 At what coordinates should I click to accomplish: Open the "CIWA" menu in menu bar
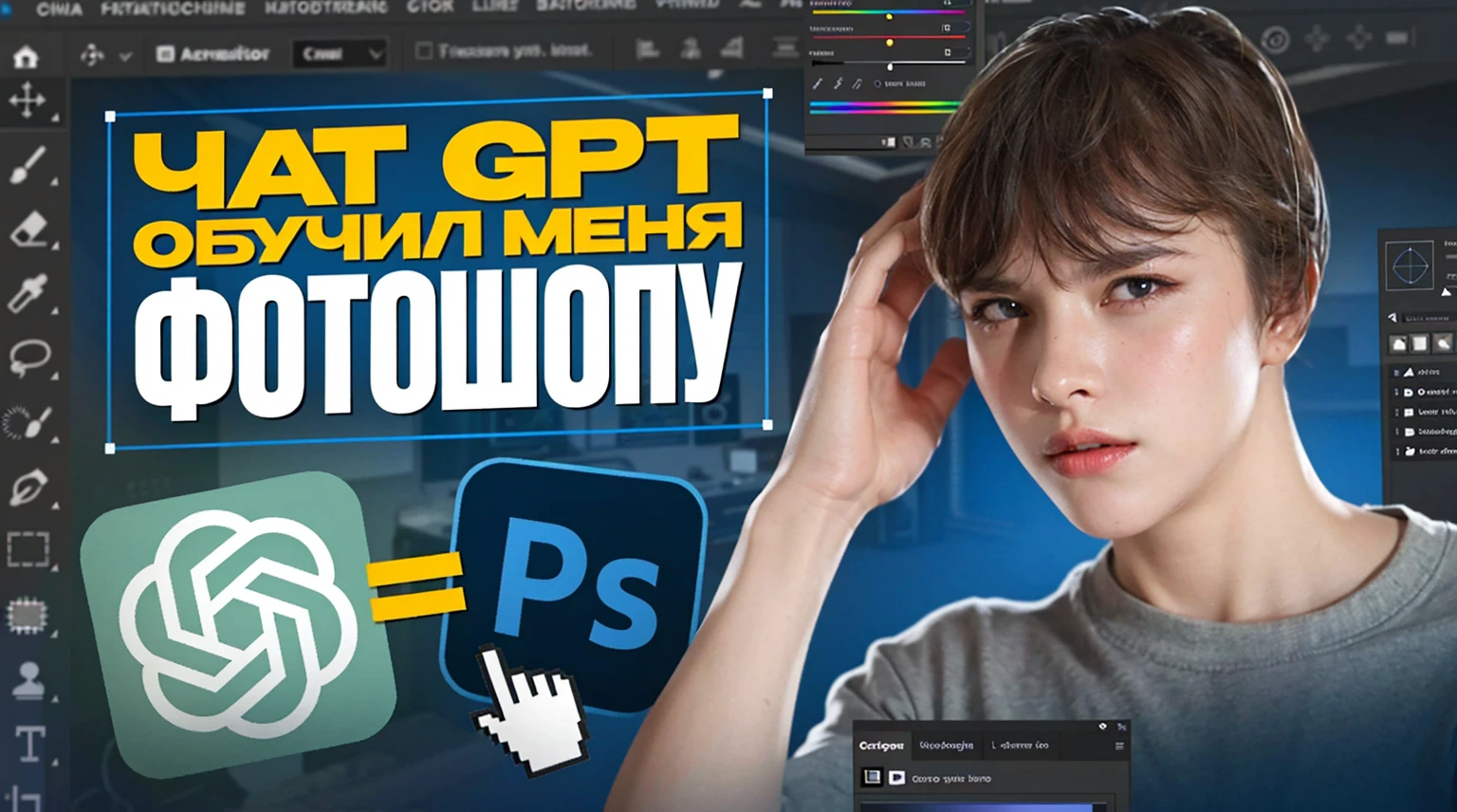[x=59, y=9]
